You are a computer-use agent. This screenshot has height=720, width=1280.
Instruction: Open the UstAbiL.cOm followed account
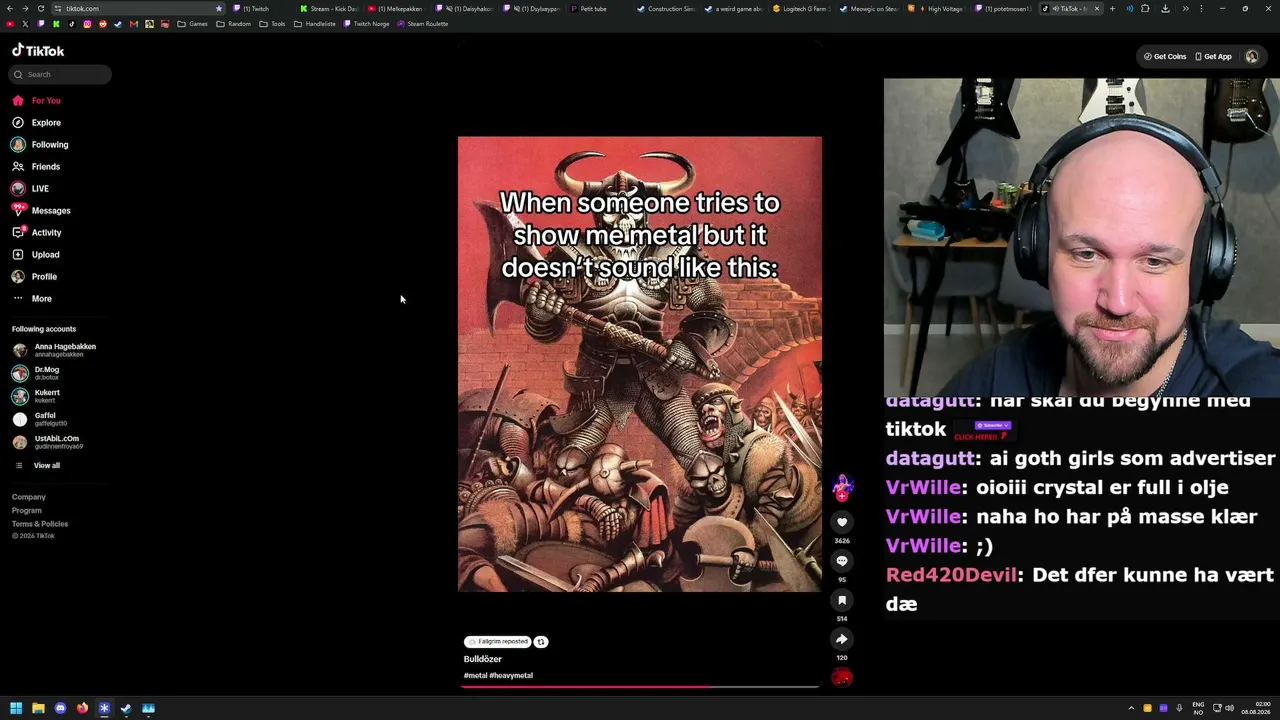click(x=47, y=442)
